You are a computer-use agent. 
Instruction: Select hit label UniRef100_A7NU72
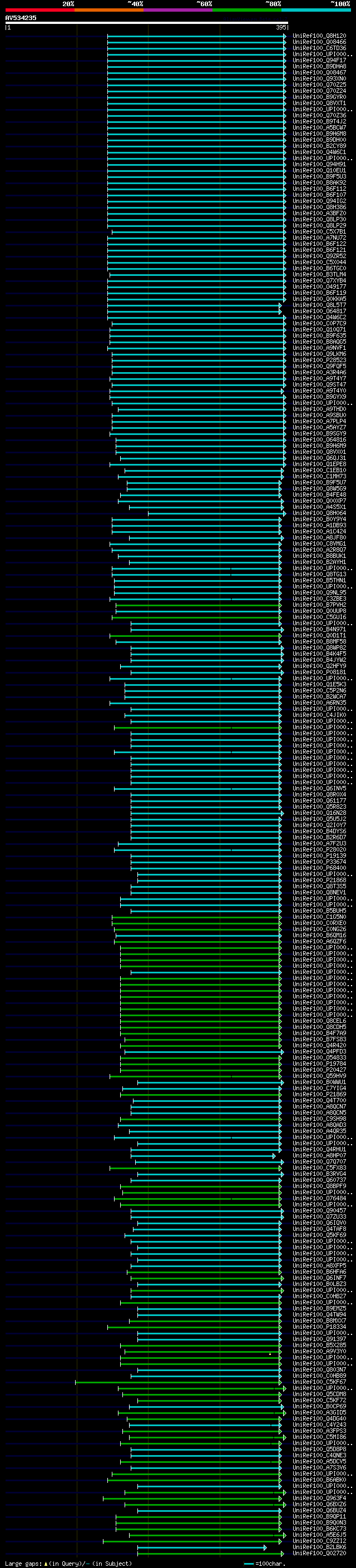[319, 238]
